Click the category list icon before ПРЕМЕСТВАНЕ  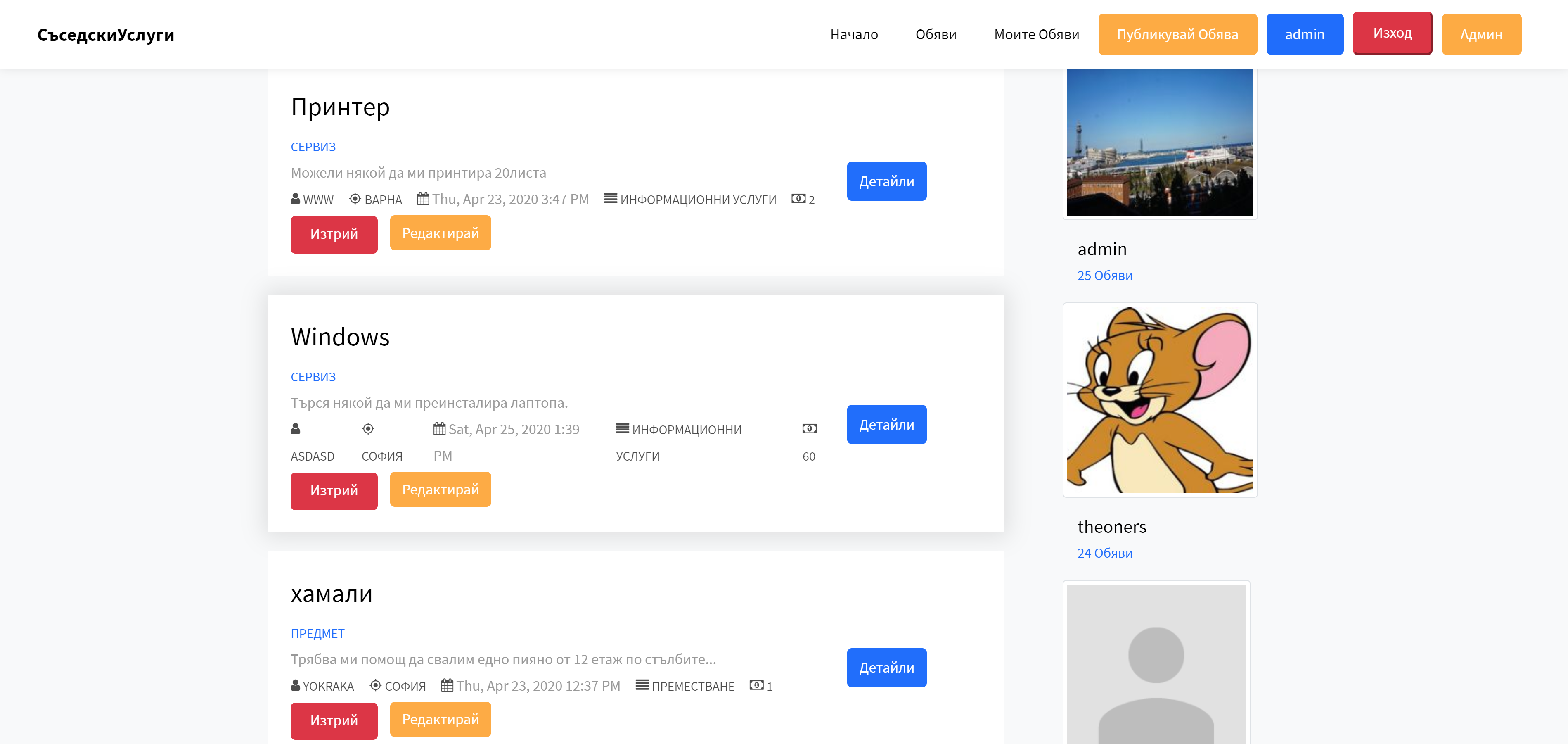[642, 685]
